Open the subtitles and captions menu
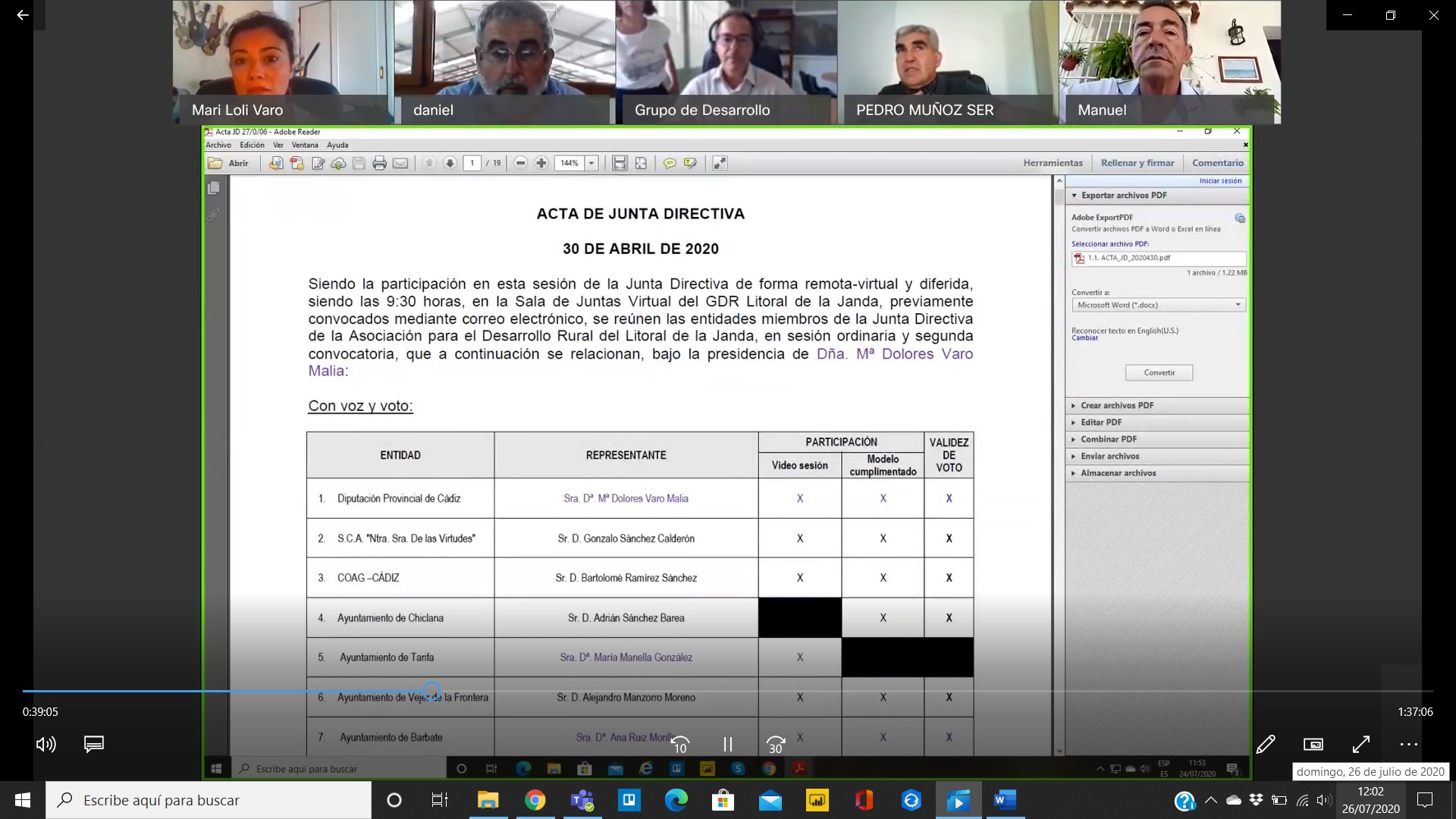This screenshot has width=1456, height=819. pos(94,744)
